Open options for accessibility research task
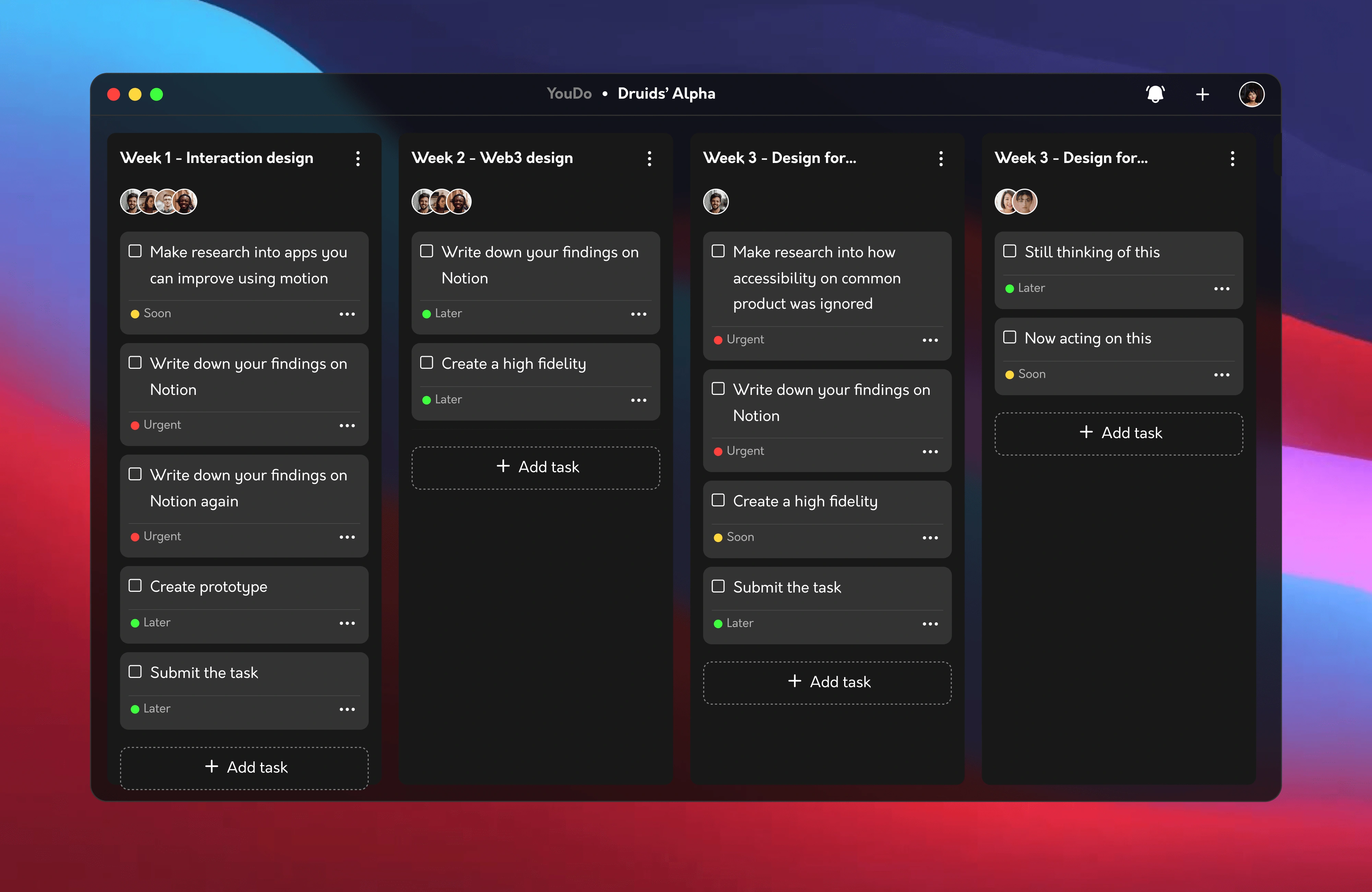The width and height of the screenshot is (1372, 892). pos(930,340)
